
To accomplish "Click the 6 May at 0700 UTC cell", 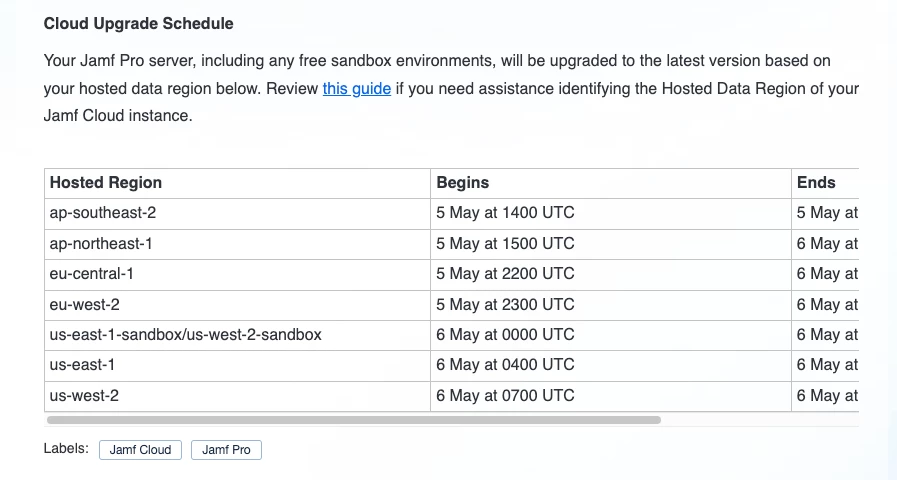I will tap(610, 396).
